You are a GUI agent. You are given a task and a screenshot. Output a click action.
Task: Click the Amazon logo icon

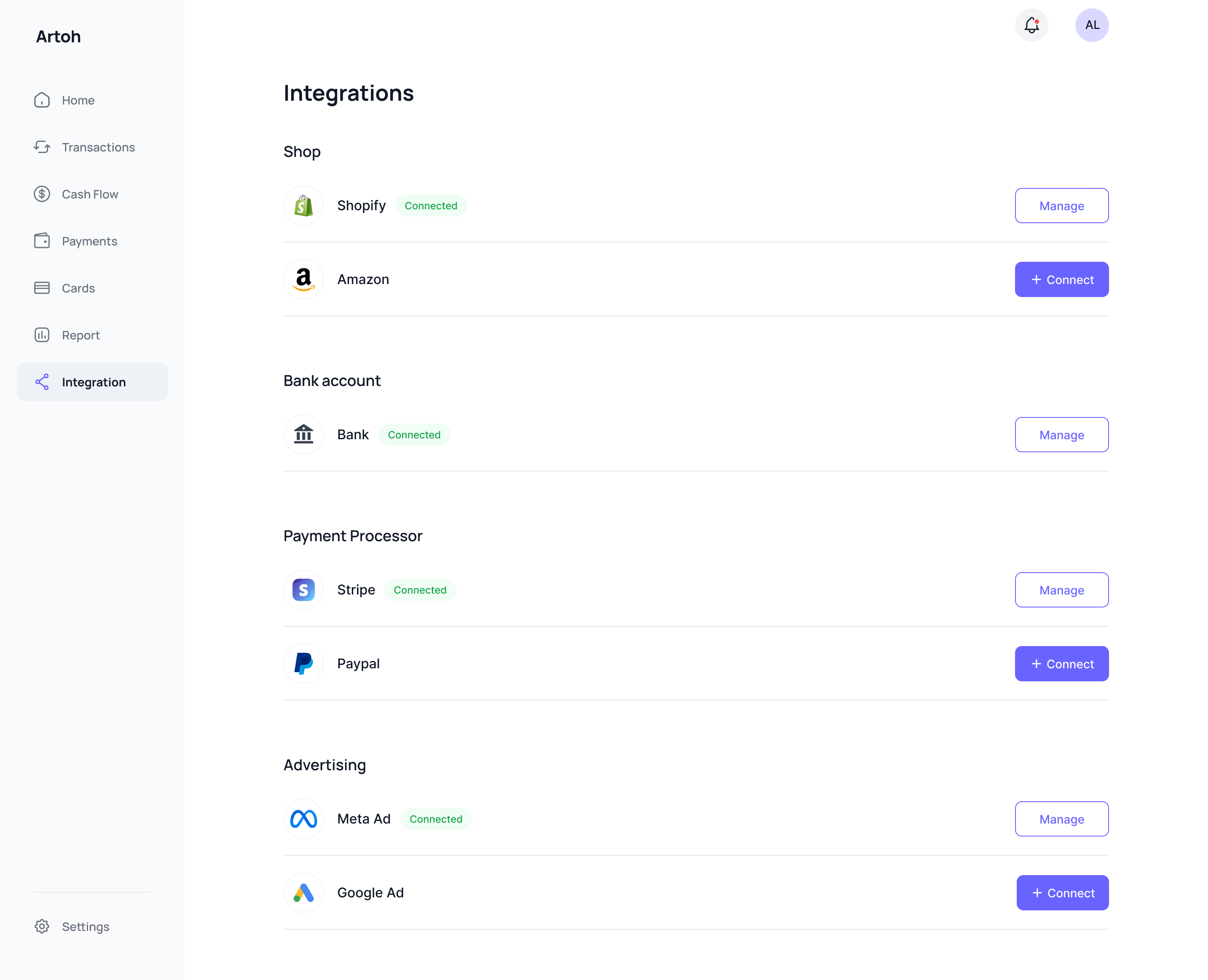(x=304, y=279)
